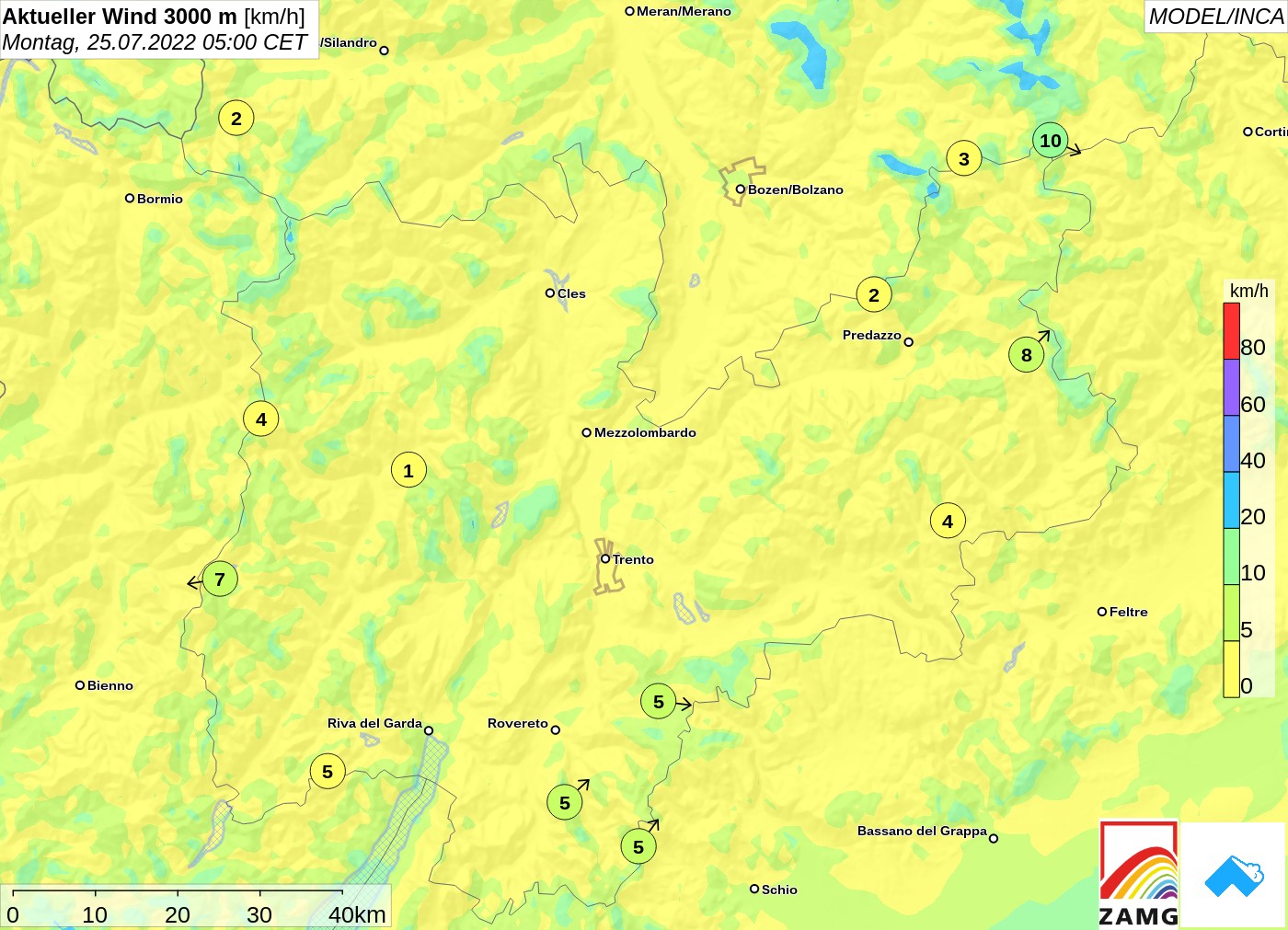Select the Cles town label
1288x930 pixels.
[571, 293]
